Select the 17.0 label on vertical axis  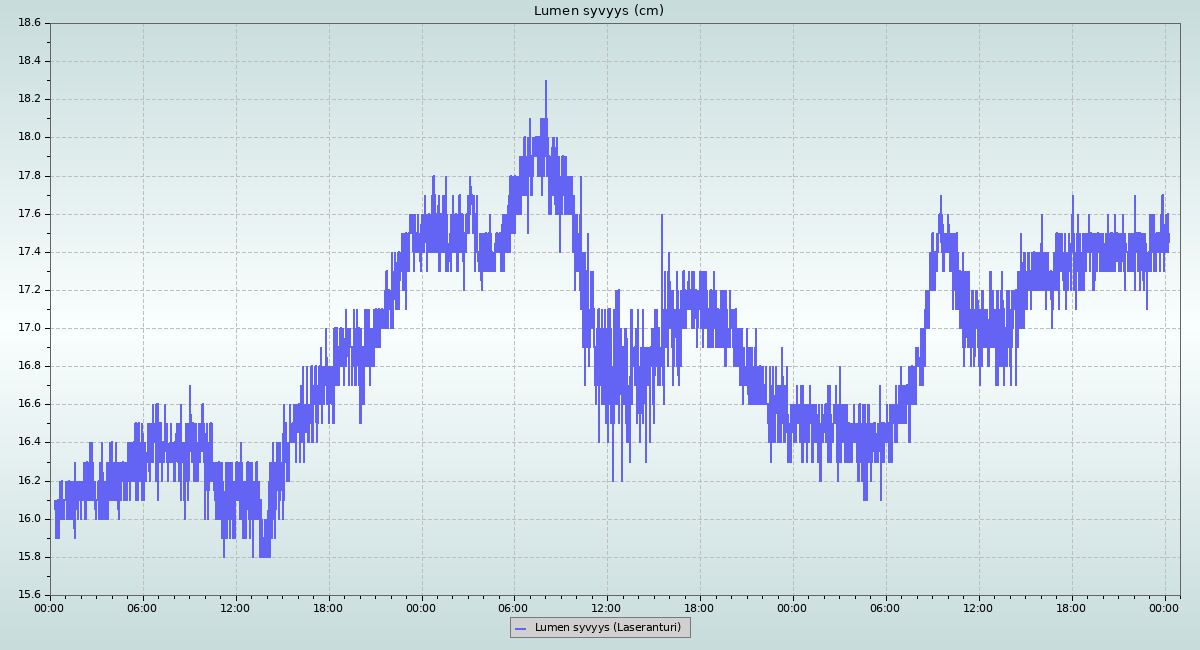point(29,328)
